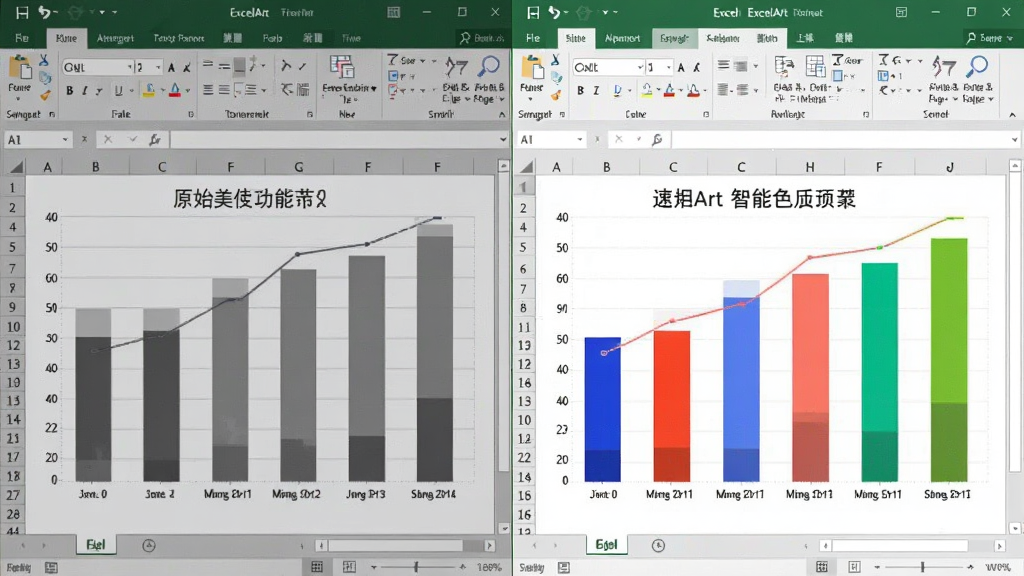Open conditional formatting icon in left window
The height and width of the screenshot is (576, 1024).
tap(342, 67)
